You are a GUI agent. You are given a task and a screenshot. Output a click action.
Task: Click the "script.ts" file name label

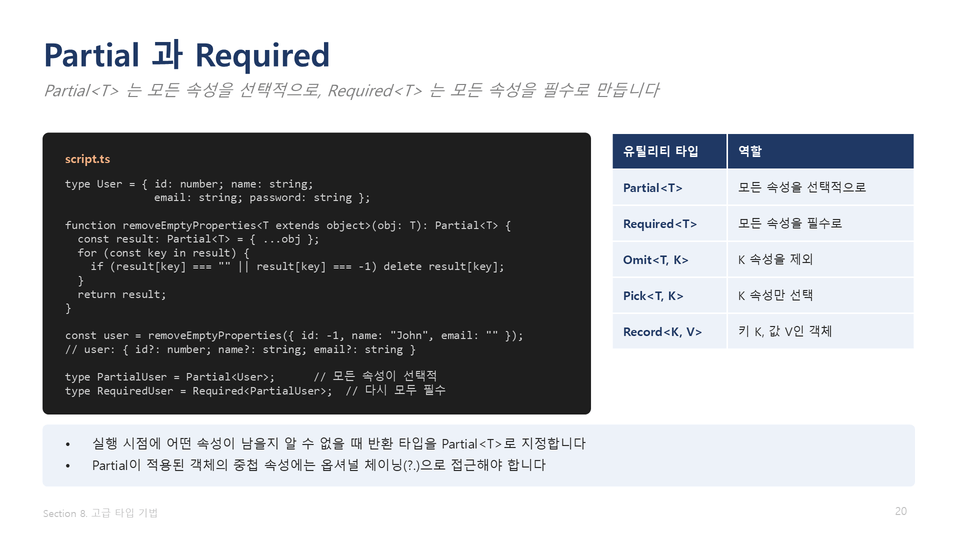88,159
